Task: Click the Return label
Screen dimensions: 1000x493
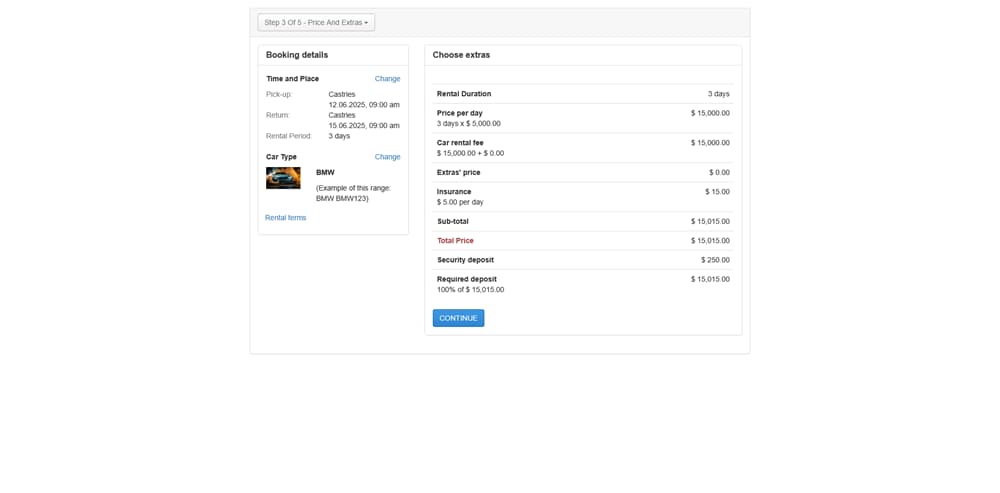Action: (x=277, y=115)
